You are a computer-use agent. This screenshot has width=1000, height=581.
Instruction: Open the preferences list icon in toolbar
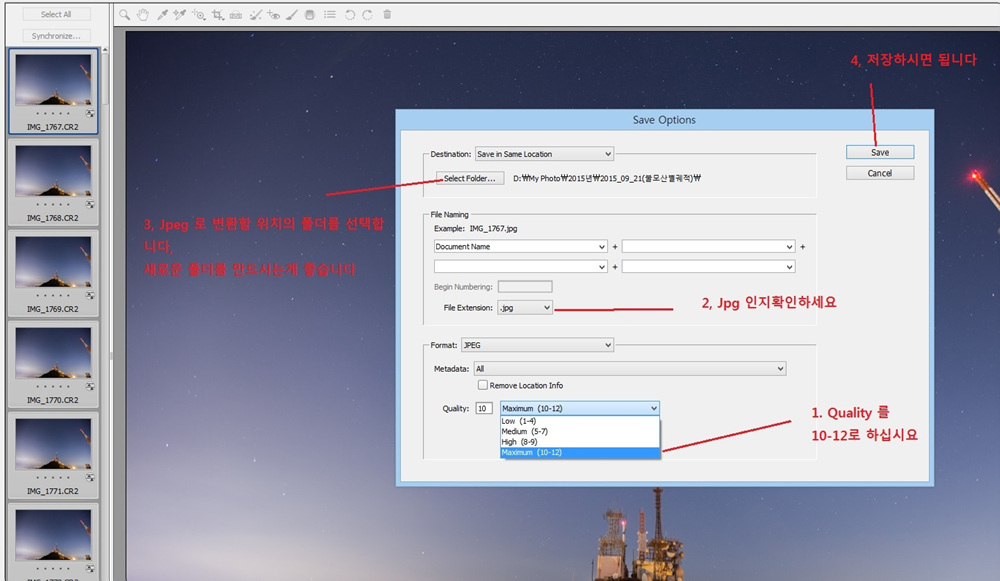click(x=329, y=15)
